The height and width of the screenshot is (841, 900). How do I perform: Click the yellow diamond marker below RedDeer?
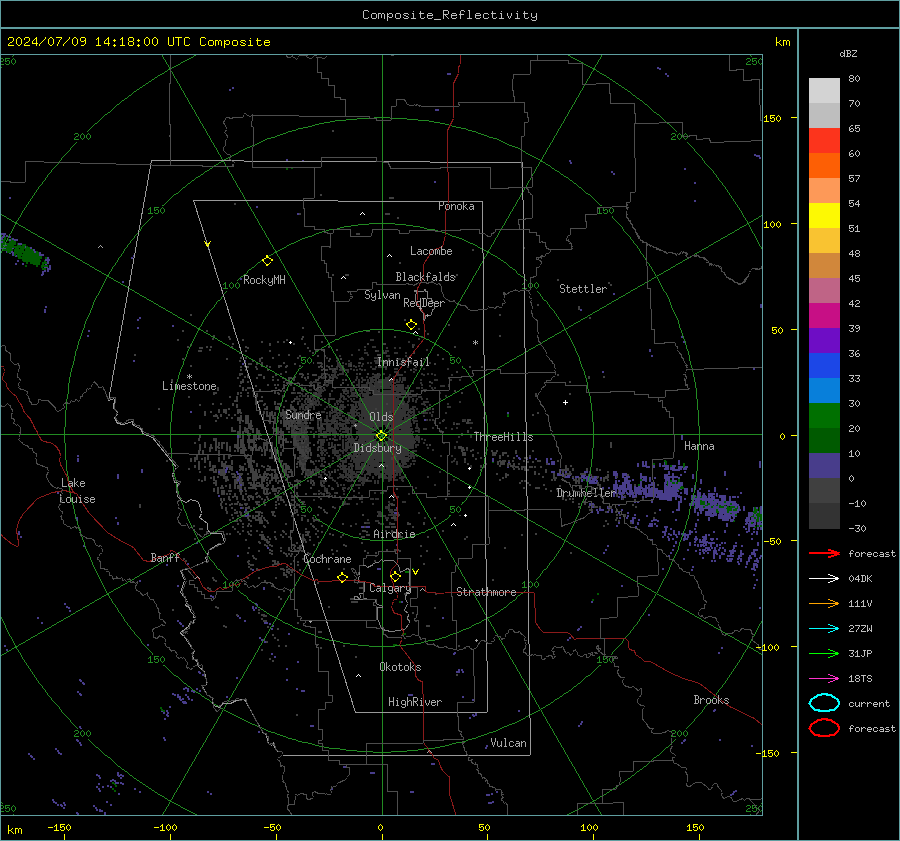[411, 325]
